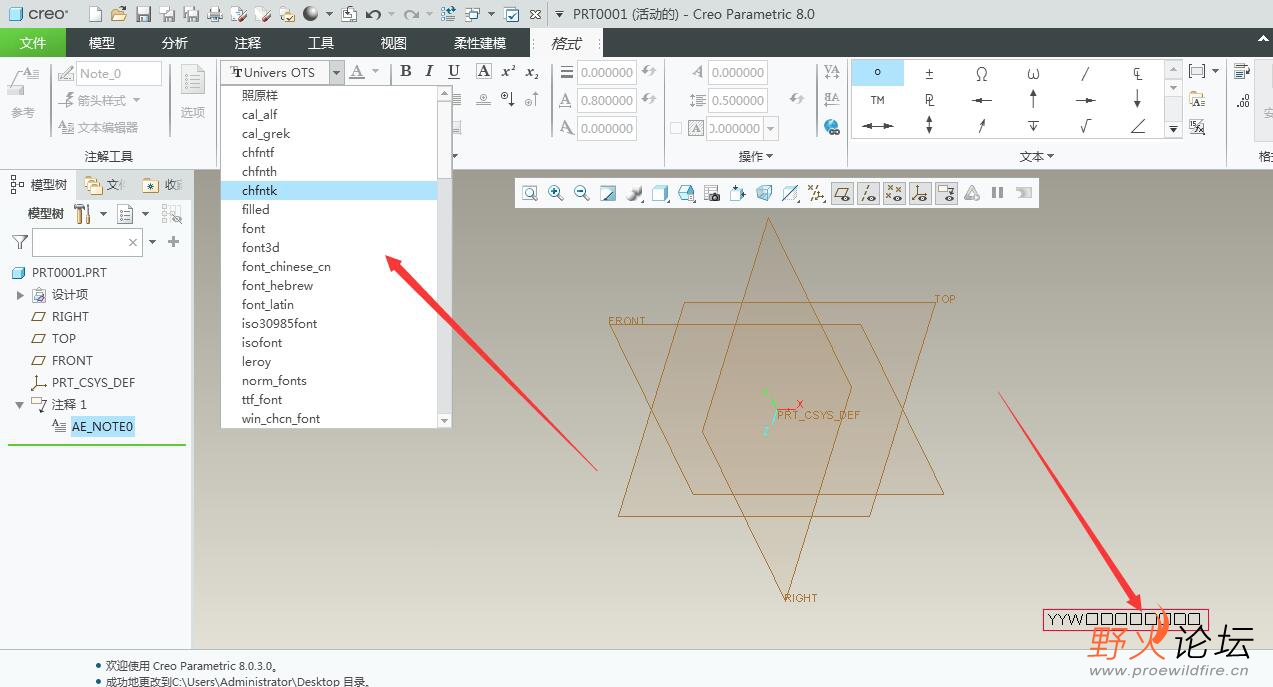This screenshot has height=687, width=1273.
Task: Switch to the 分析 ribbon tab
Action: [174, 43]
